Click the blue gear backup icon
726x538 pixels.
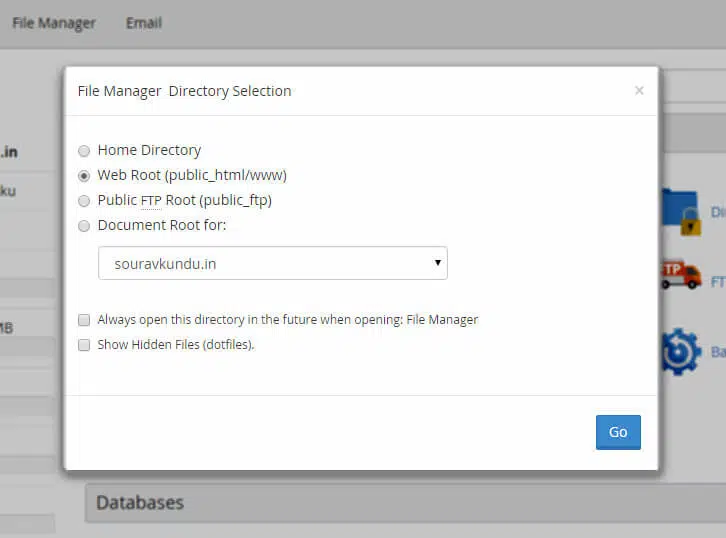681,352
